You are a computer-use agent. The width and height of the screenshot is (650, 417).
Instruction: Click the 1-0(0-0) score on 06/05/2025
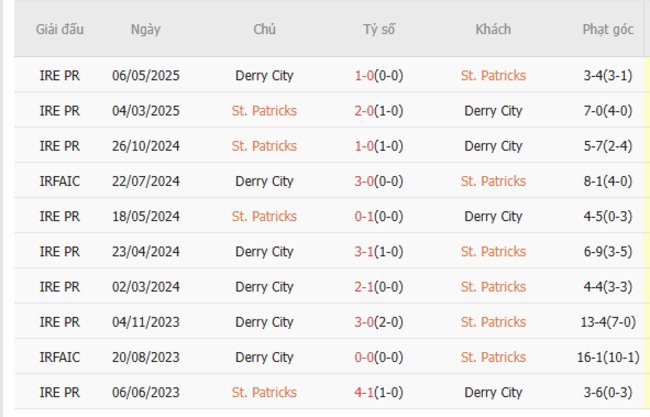click(x=379, y=75)
